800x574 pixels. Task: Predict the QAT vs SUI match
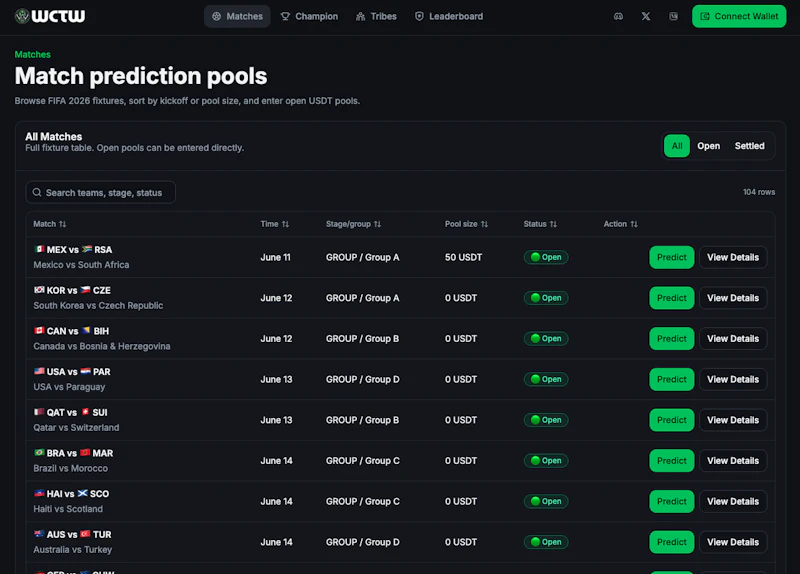click(x=671, y=420)
